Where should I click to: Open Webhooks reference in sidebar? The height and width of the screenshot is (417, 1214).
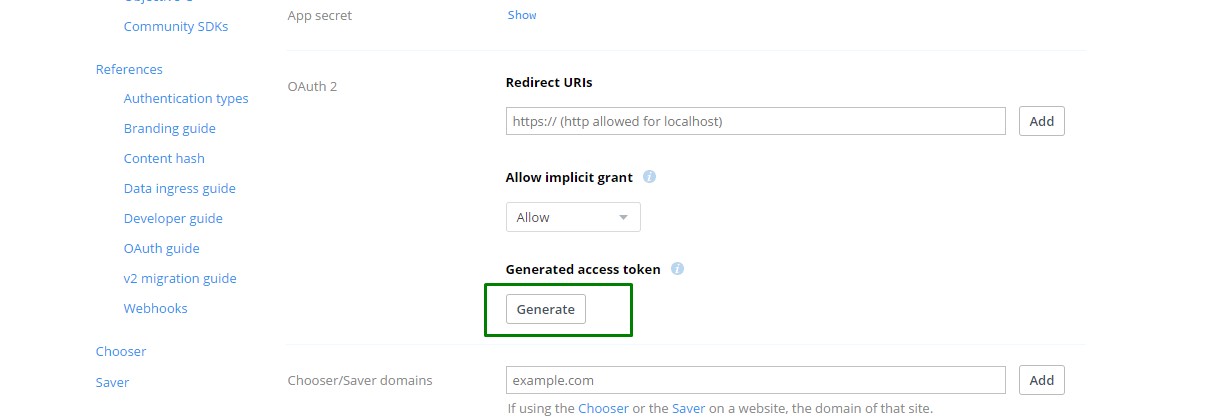click(x=155, y=308)
